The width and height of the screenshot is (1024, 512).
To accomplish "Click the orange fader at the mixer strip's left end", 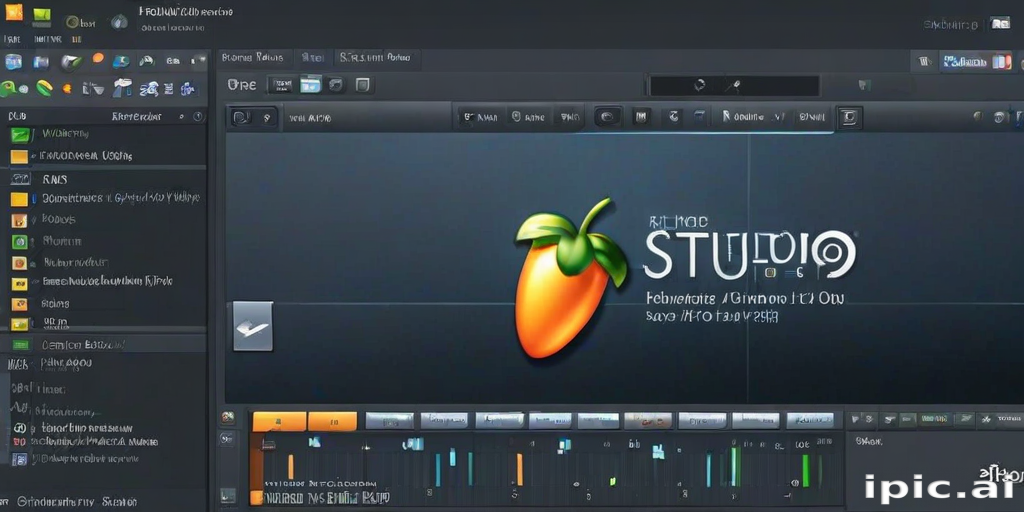I will click(x=291, y=467).
